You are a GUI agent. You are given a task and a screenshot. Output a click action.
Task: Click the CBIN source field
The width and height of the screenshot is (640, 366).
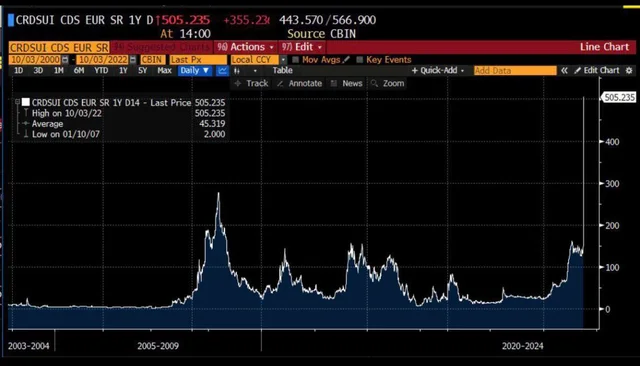[x=152, y=60]
